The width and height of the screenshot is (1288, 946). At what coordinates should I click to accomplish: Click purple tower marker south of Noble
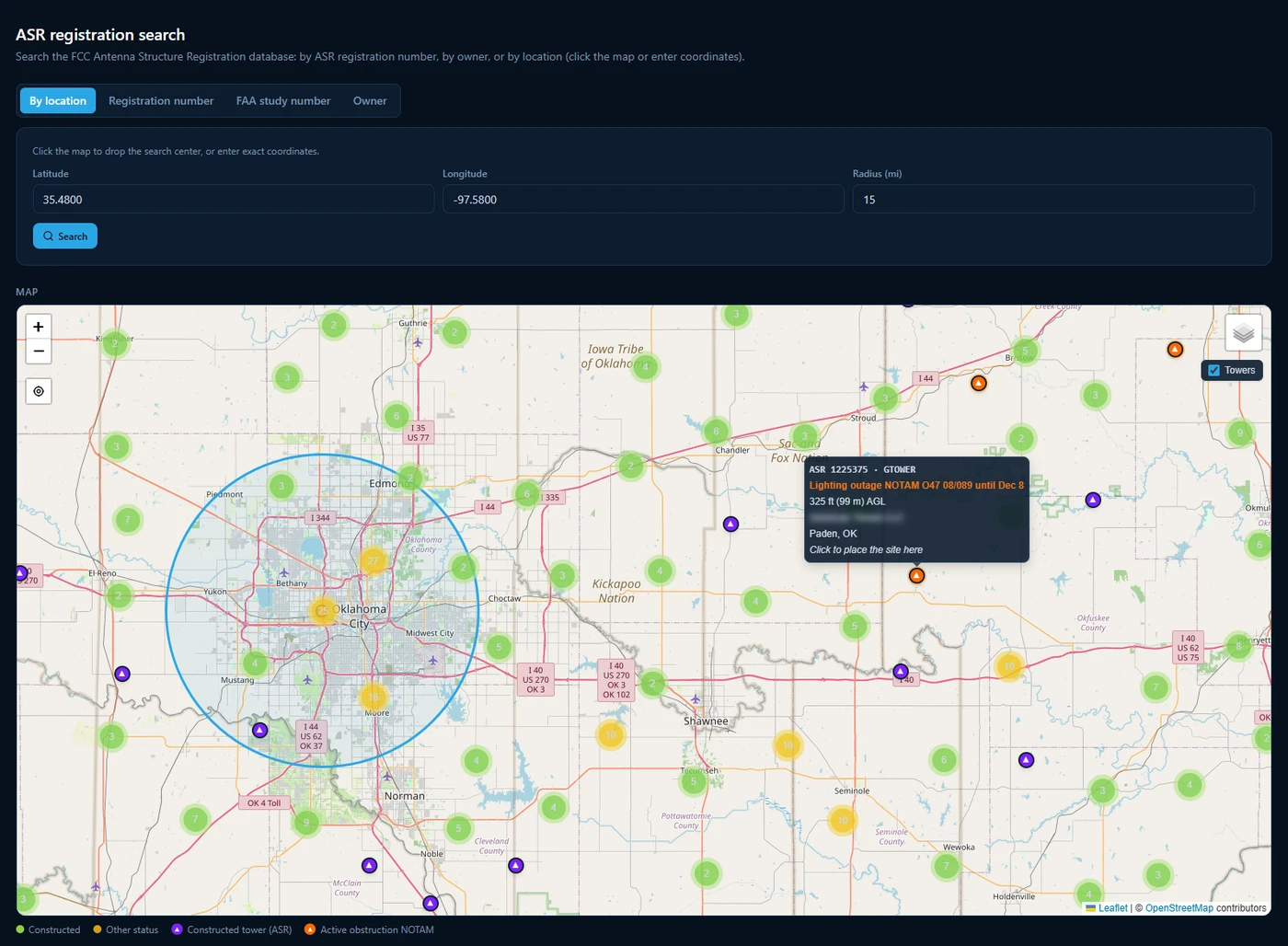[431, 903]
